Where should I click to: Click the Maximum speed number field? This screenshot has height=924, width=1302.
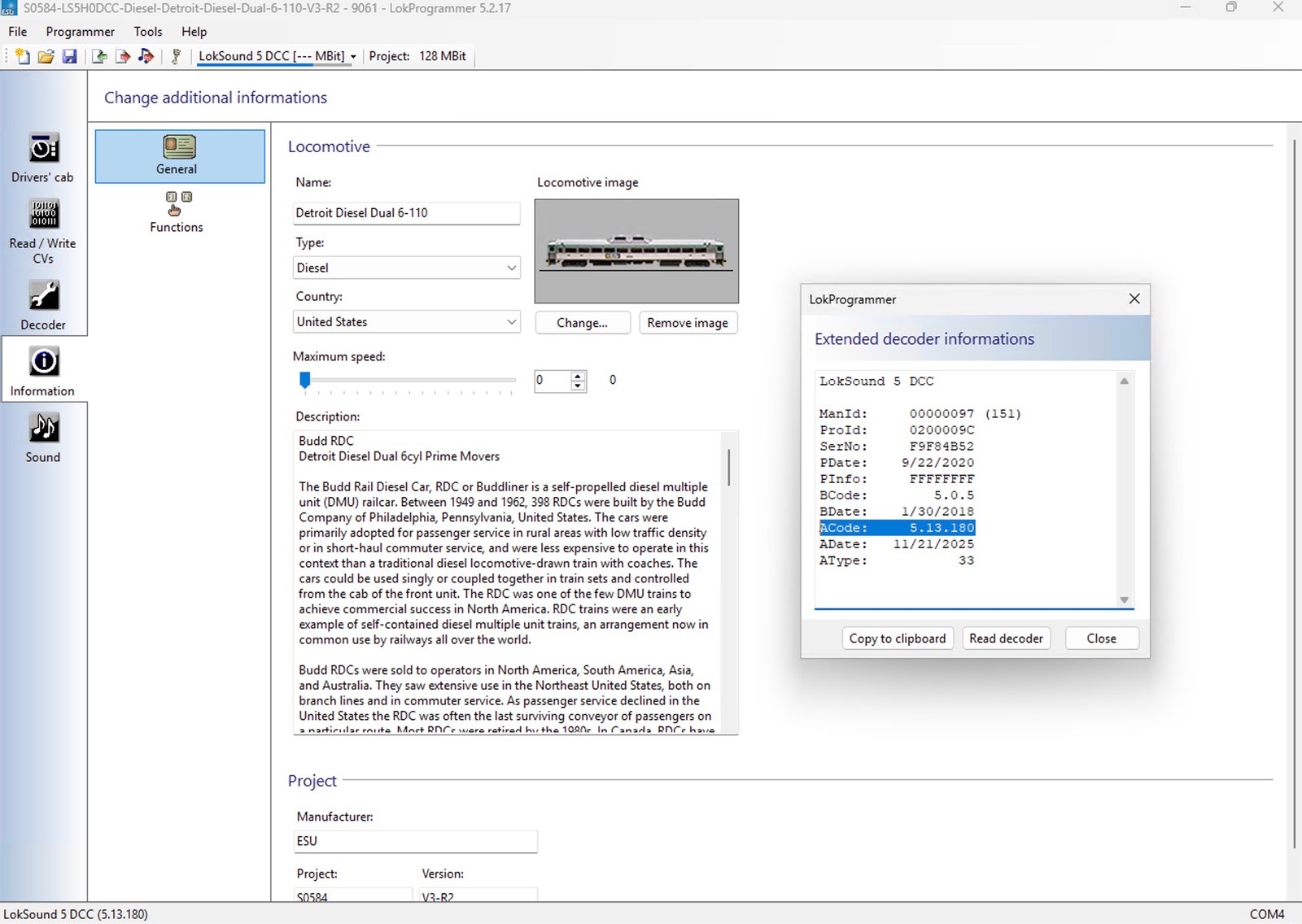(553, 380)
